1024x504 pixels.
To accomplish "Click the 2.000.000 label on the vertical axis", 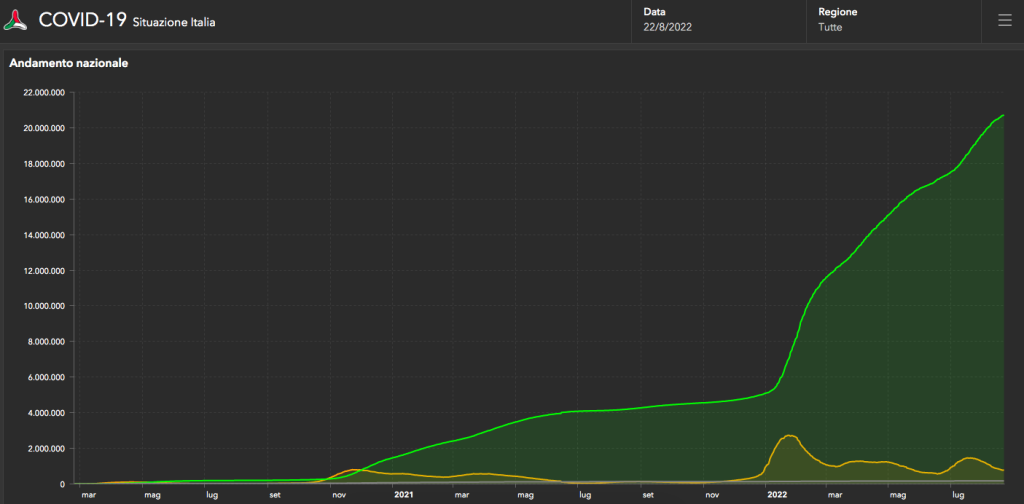I will coord(45,448).
